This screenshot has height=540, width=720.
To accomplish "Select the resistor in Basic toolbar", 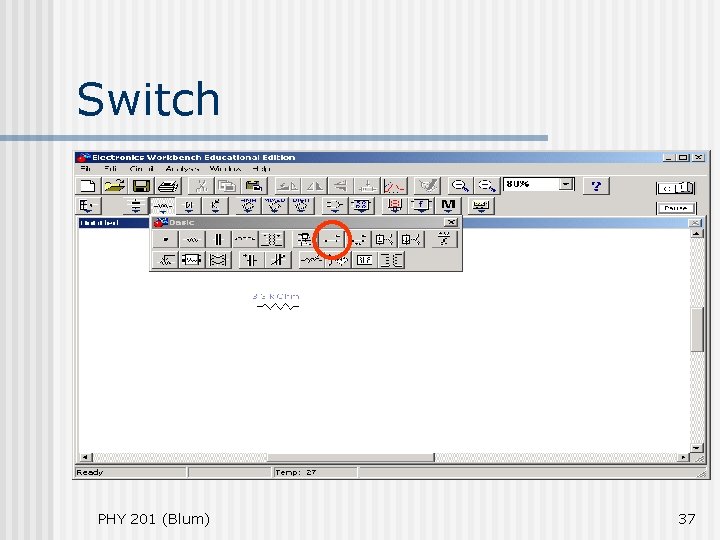I will (x=192, y=239).
